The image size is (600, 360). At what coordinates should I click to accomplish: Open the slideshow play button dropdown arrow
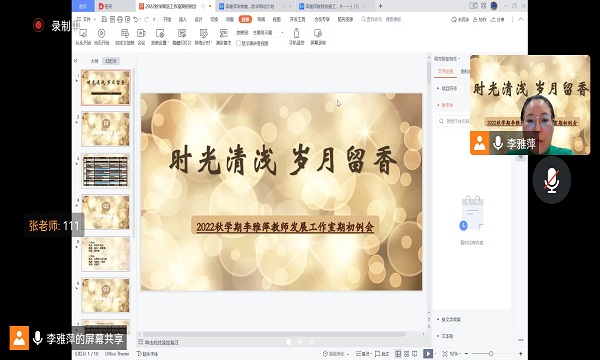(x=436, y=354)
